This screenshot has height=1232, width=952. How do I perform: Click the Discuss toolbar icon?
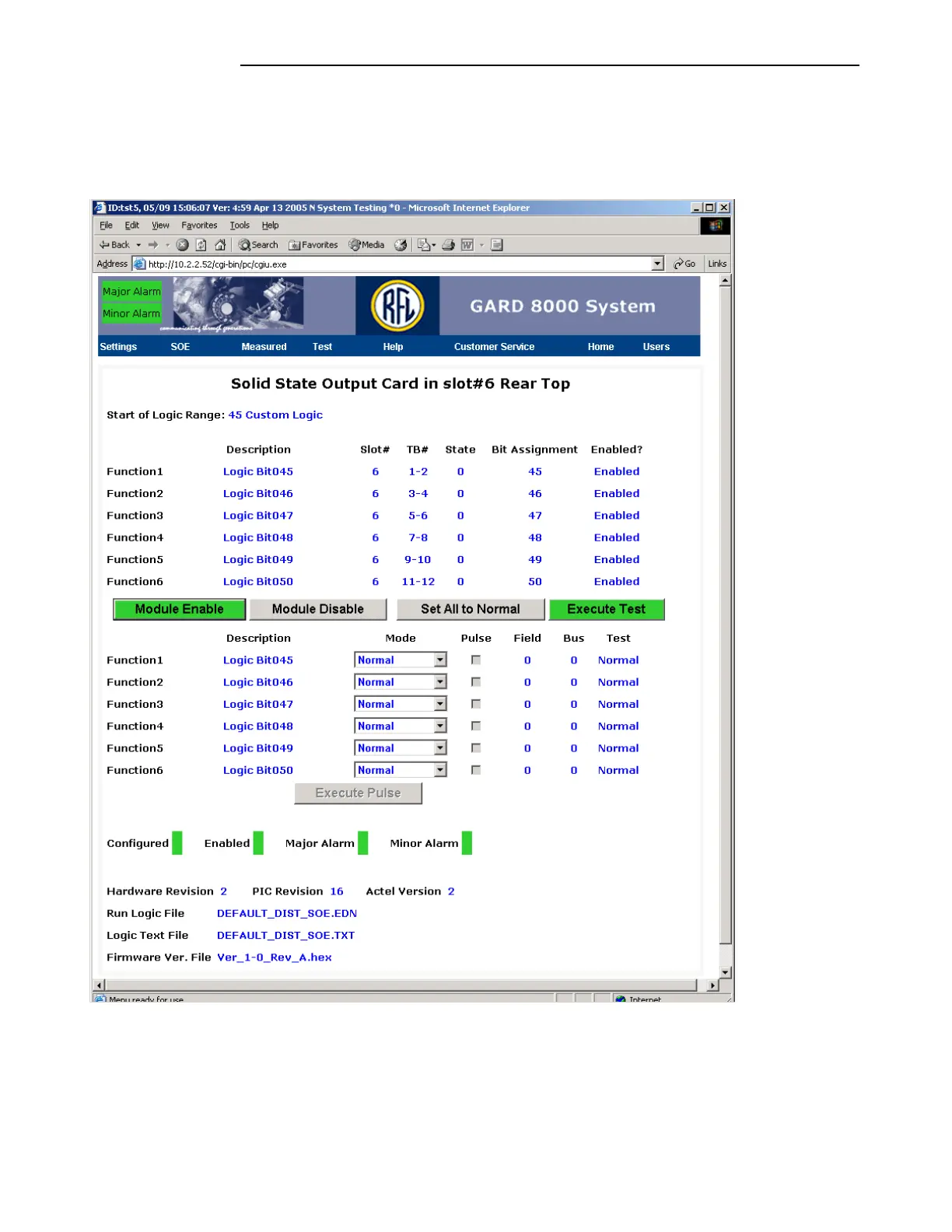click(x=497, y=245)
